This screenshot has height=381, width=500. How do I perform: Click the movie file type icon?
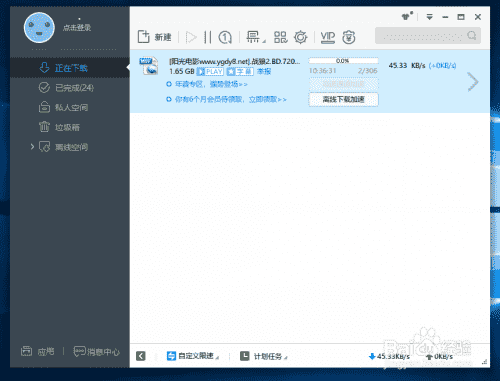pos(148,65)
